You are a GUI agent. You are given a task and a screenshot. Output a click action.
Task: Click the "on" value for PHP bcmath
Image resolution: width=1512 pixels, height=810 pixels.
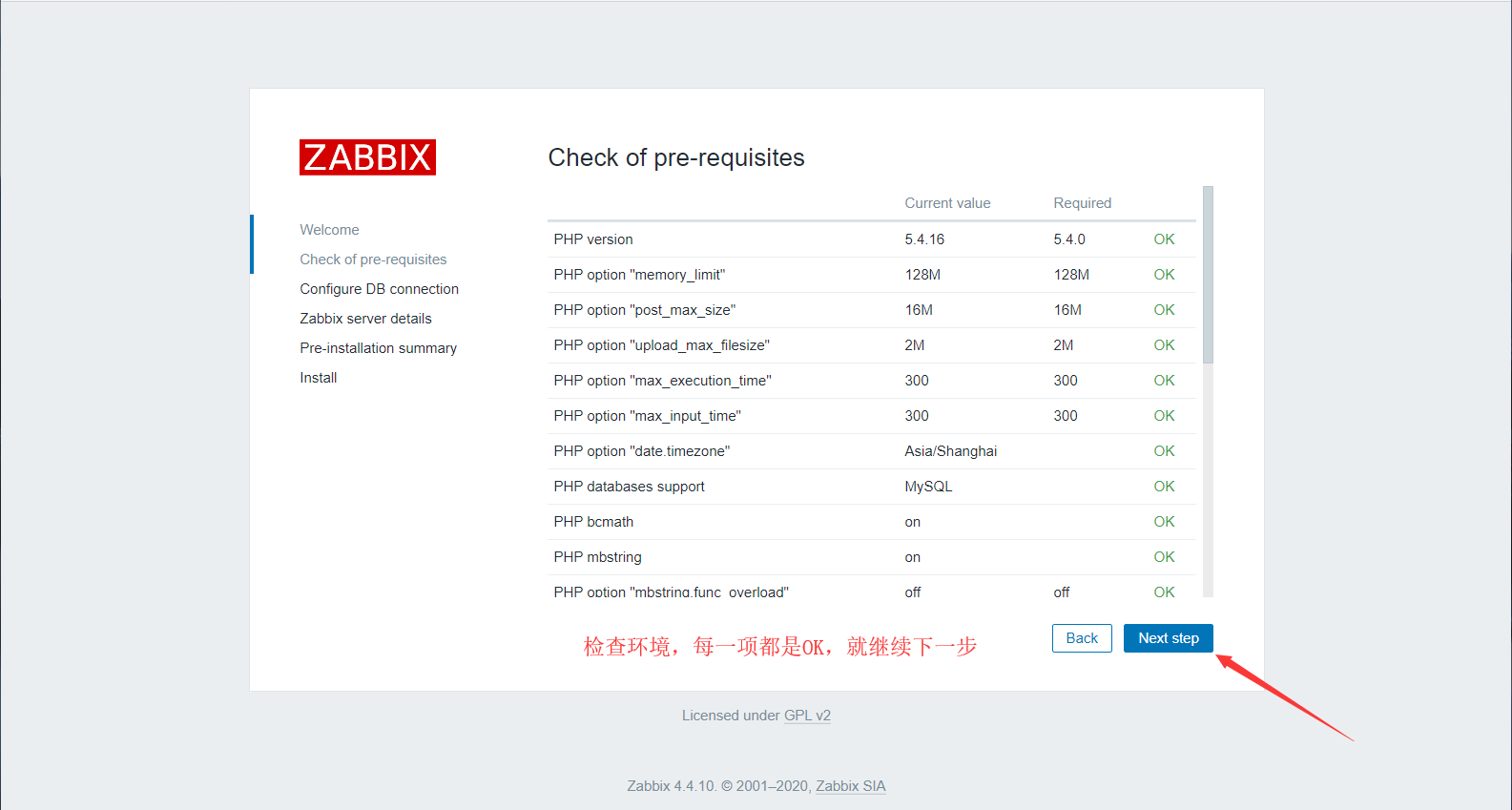coord(912,522)
